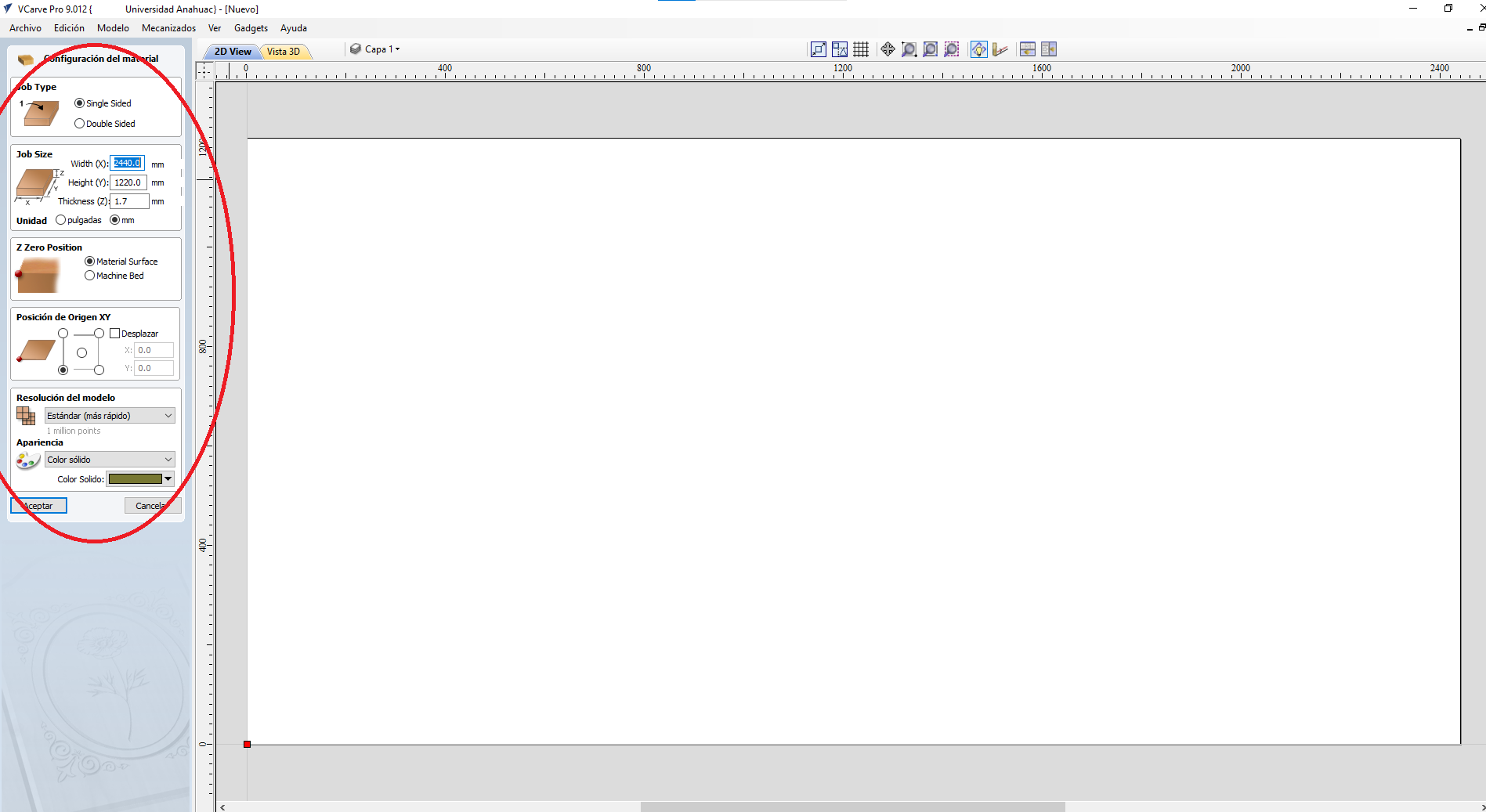This screenshot has width=1486, height=812.
Task: Tile views vertically icon
Action: 1048,49
